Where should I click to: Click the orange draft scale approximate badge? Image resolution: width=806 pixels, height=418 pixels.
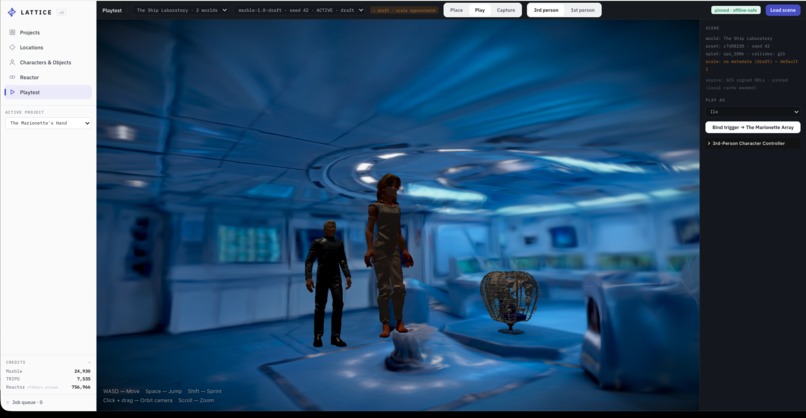coord(405,10)
